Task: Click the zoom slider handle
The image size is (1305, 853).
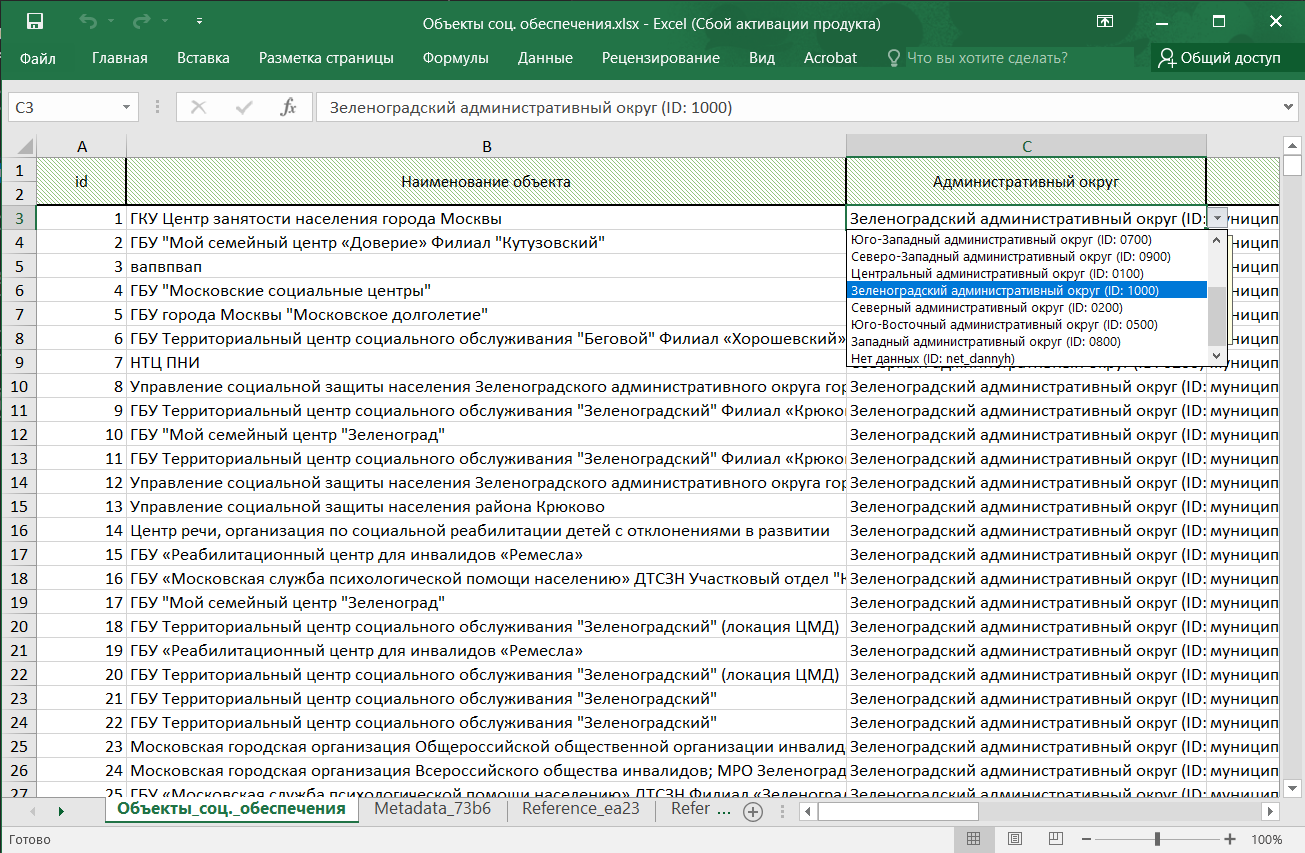Action: (1157, 839)
